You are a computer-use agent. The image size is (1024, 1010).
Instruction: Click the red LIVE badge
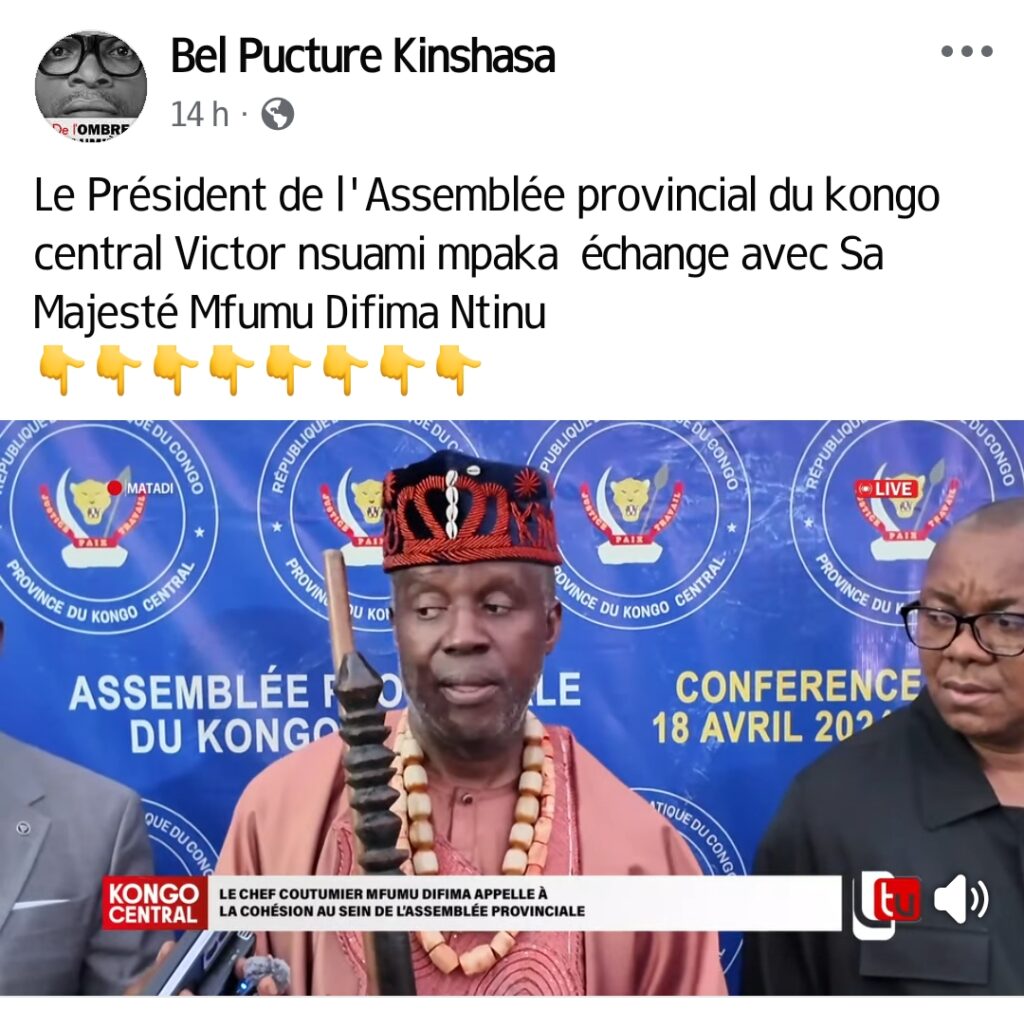(x=886, y=488)
